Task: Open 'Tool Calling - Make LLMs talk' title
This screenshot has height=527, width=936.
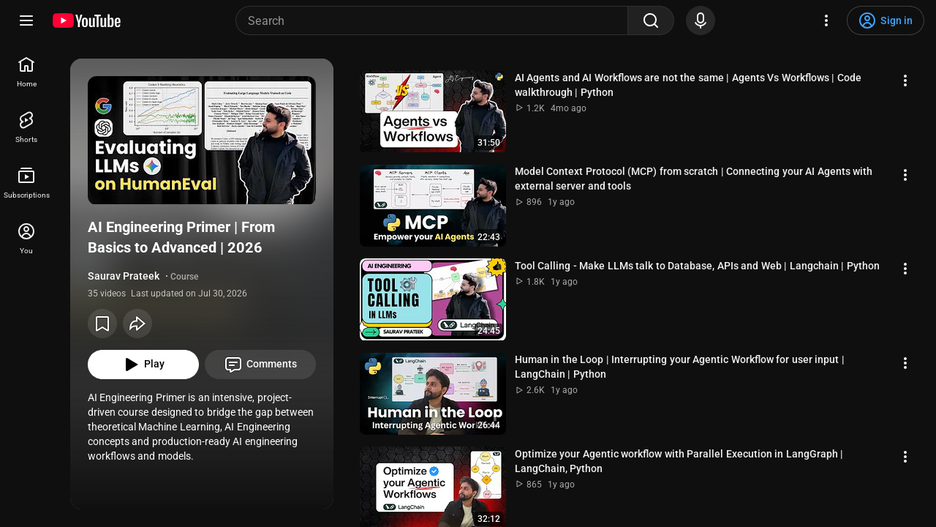Action: [697, 266]
